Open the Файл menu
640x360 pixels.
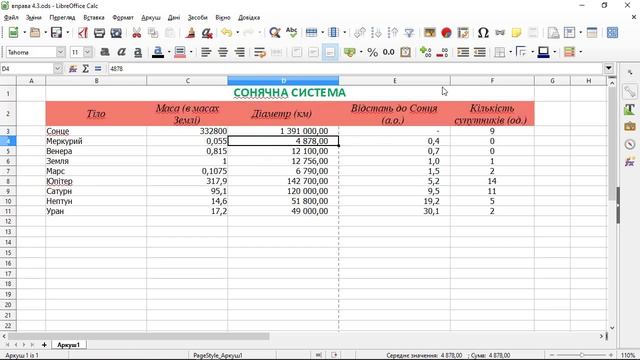coord(11,18)
